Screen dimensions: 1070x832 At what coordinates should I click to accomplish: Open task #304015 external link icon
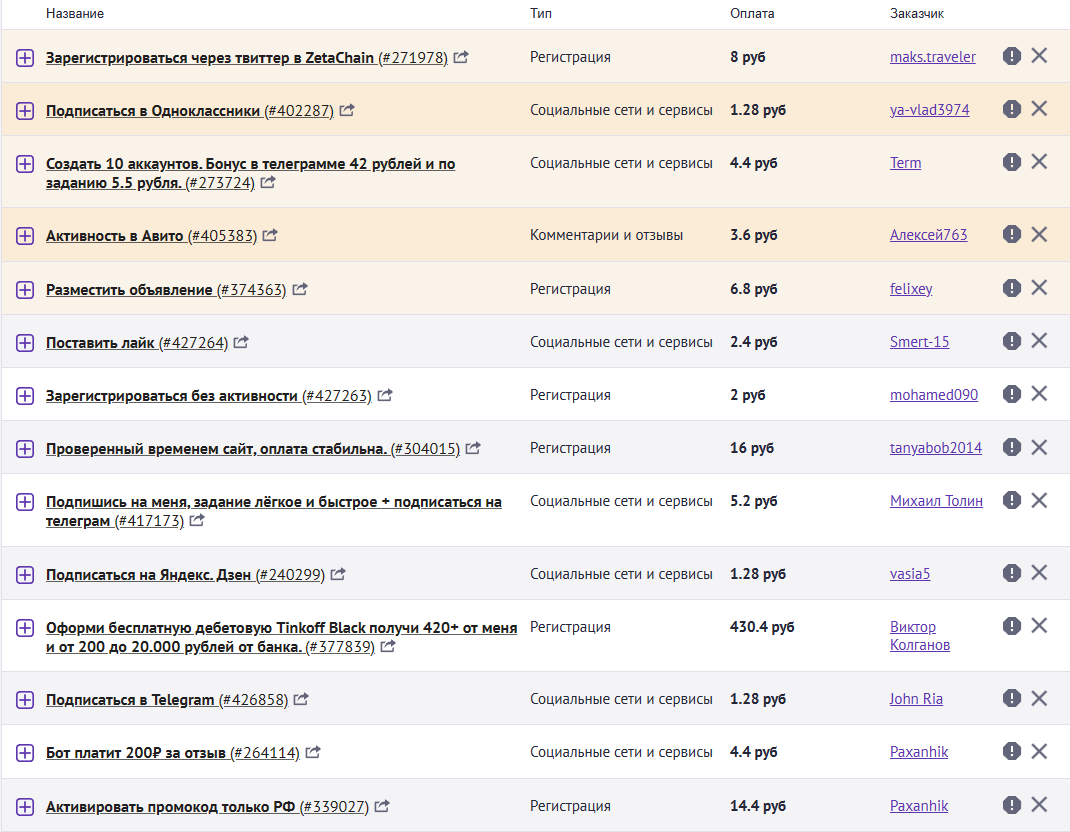(473, 448)
